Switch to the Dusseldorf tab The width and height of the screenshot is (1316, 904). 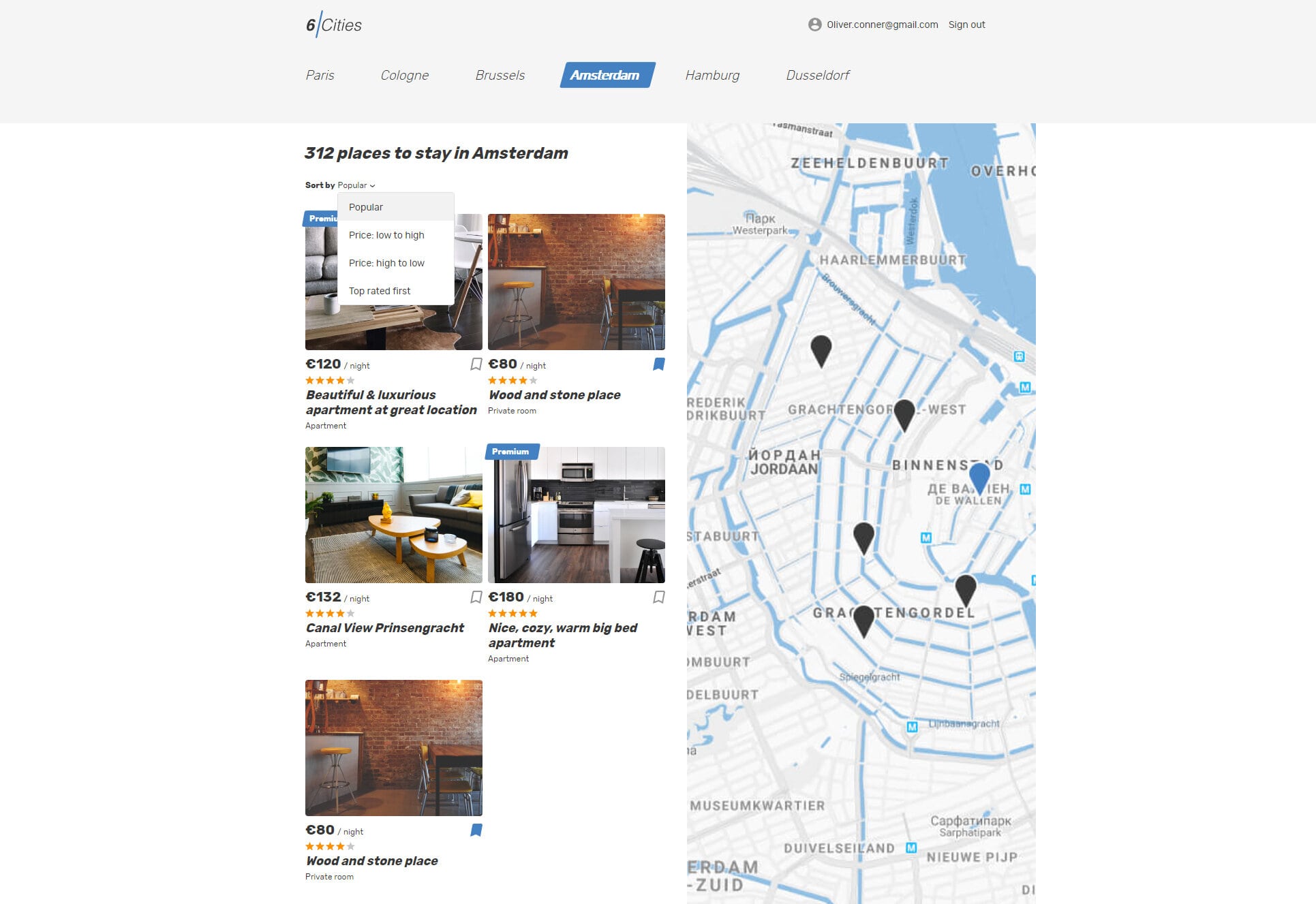[x=817, y=75]
